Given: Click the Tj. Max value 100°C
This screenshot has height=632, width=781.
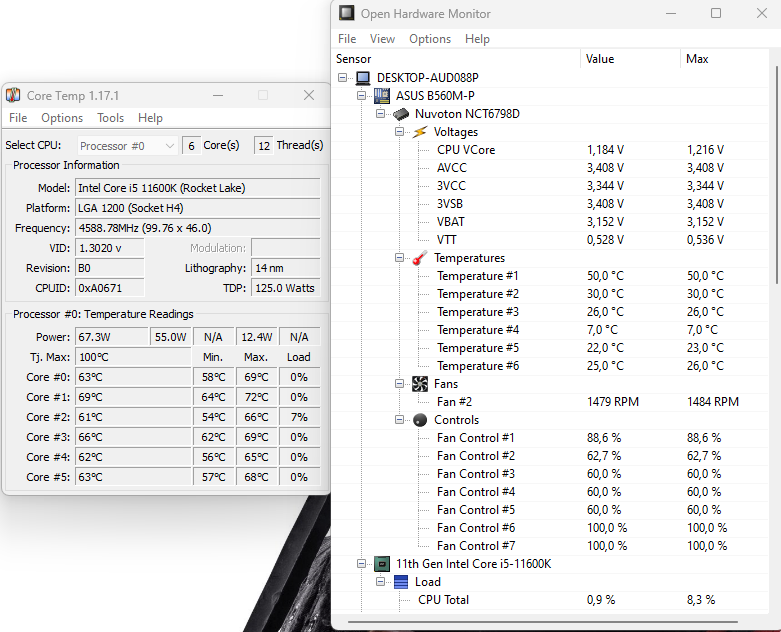Looking at the screenshot, I should 133,357.
